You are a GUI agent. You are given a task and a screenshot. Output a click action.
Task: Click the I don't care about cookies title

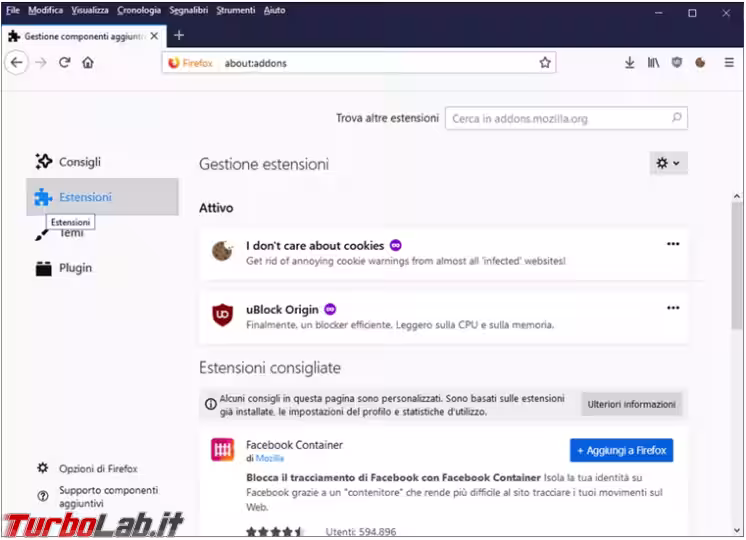pos(315,245)
